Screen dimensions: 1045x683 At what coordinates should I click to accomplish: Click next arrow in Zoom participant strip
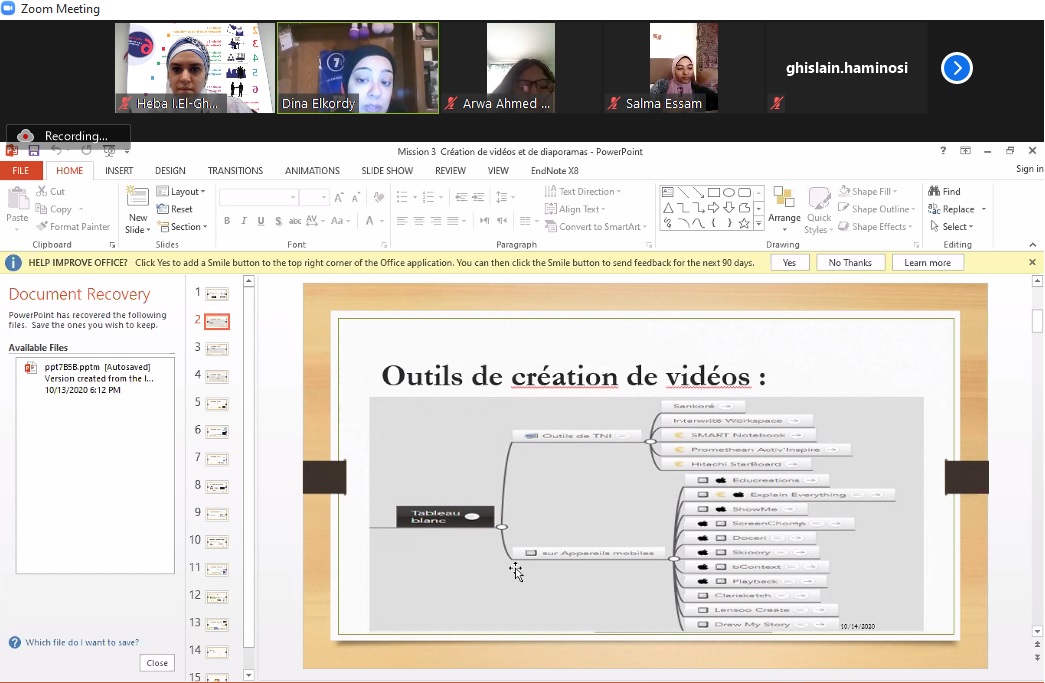click(x=957, y=68)
